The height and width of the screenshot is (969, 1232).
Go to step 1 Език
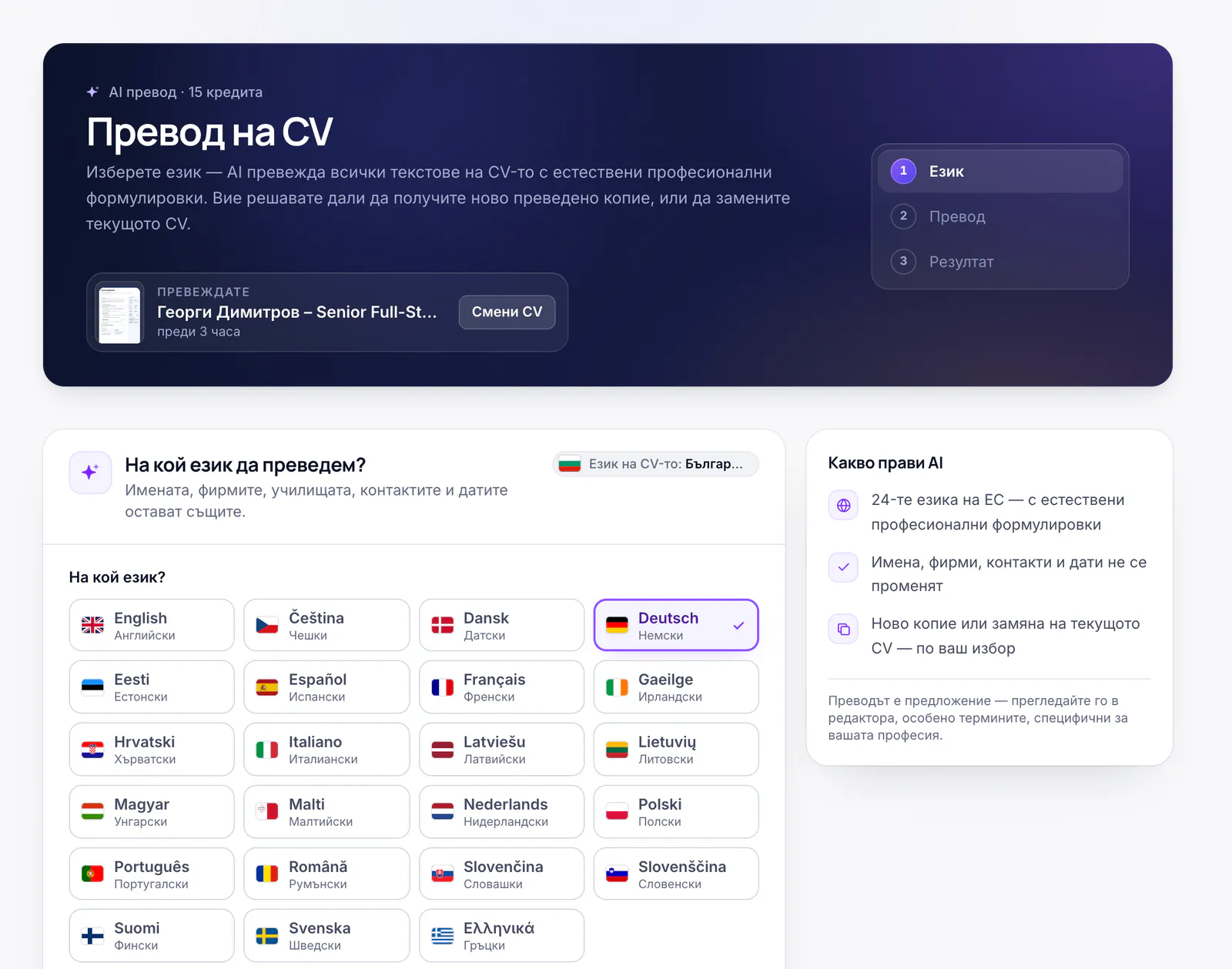[1000, 171]
